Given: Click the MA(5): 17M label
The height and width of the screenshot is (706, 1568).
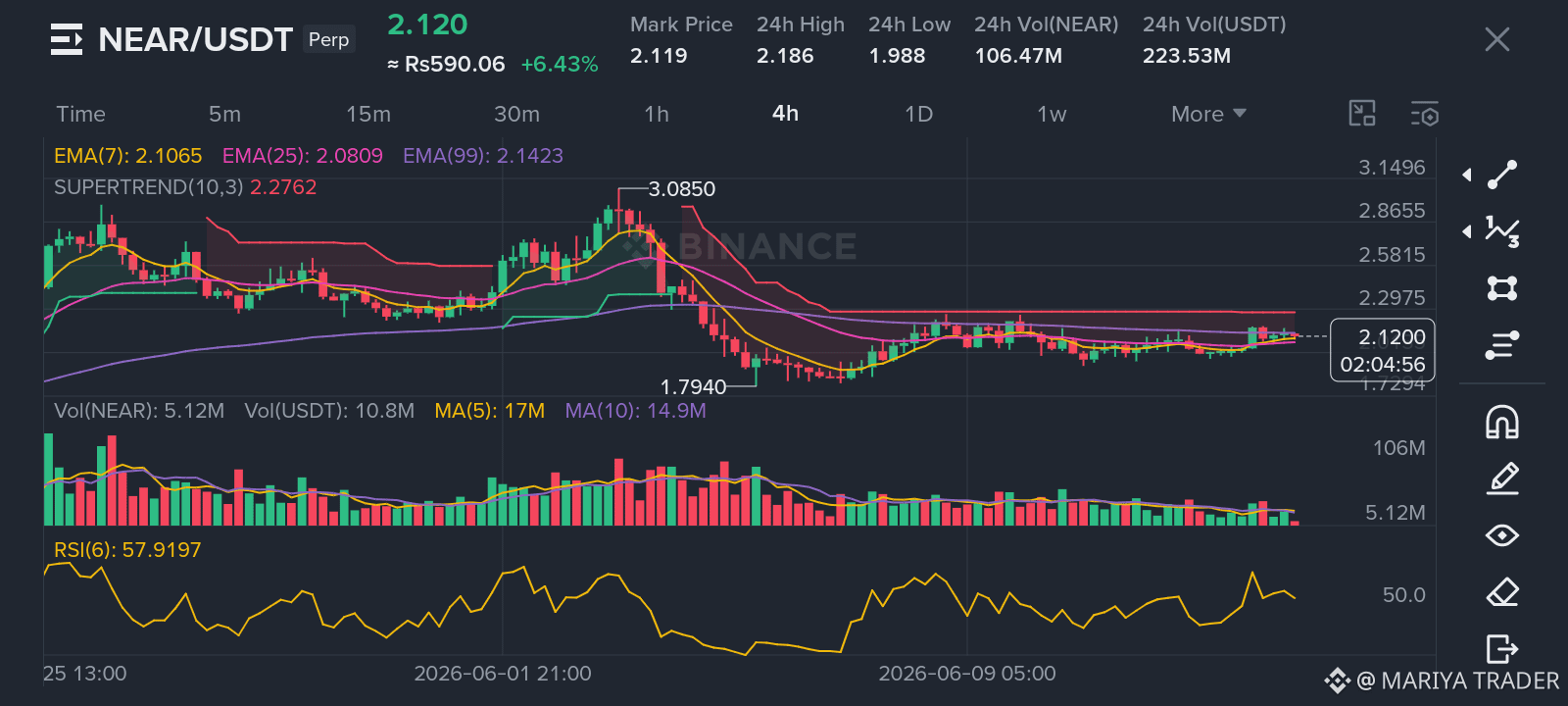Looking at the screenshot, I should 489,411.
